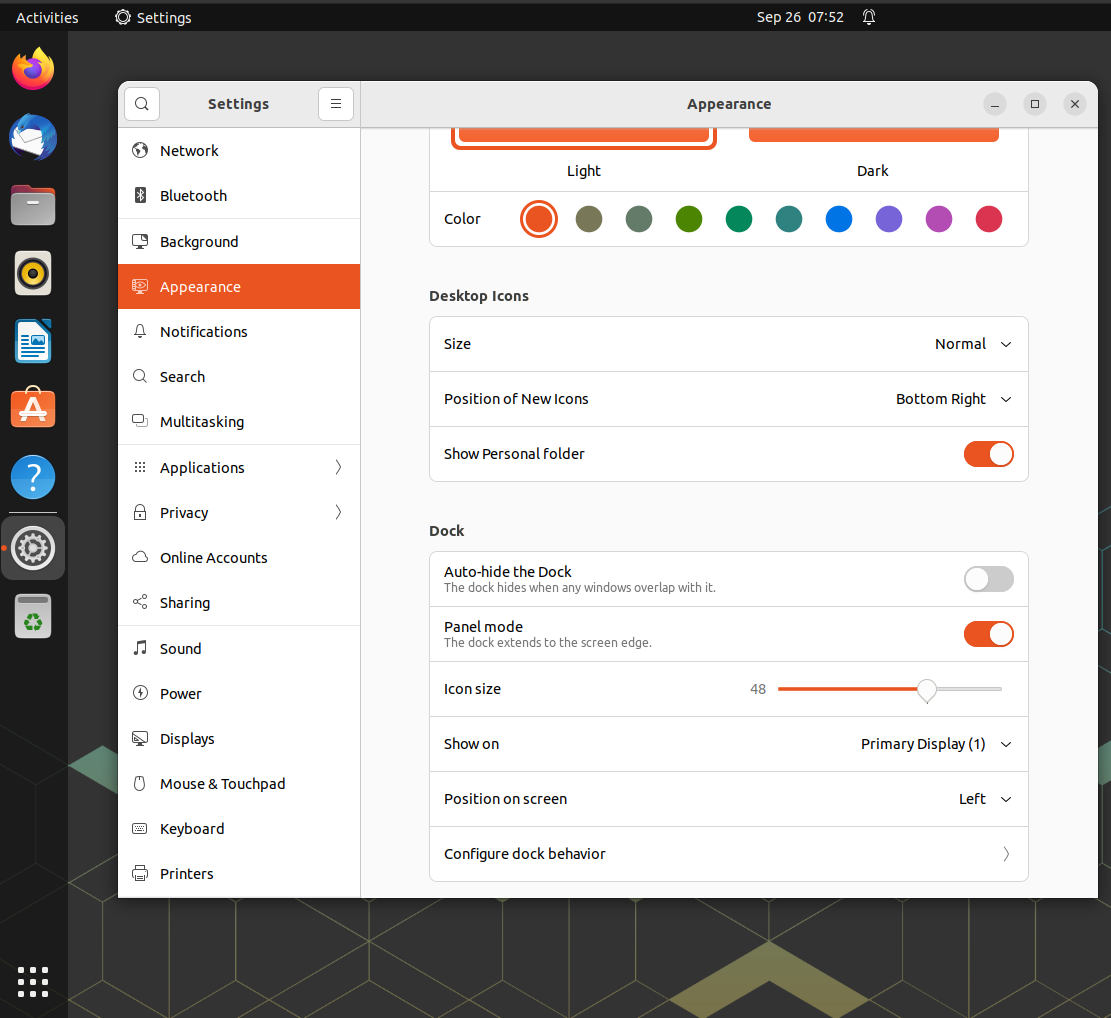
Task: Switch to the Privacy section
Action: [x=184, y=512]
